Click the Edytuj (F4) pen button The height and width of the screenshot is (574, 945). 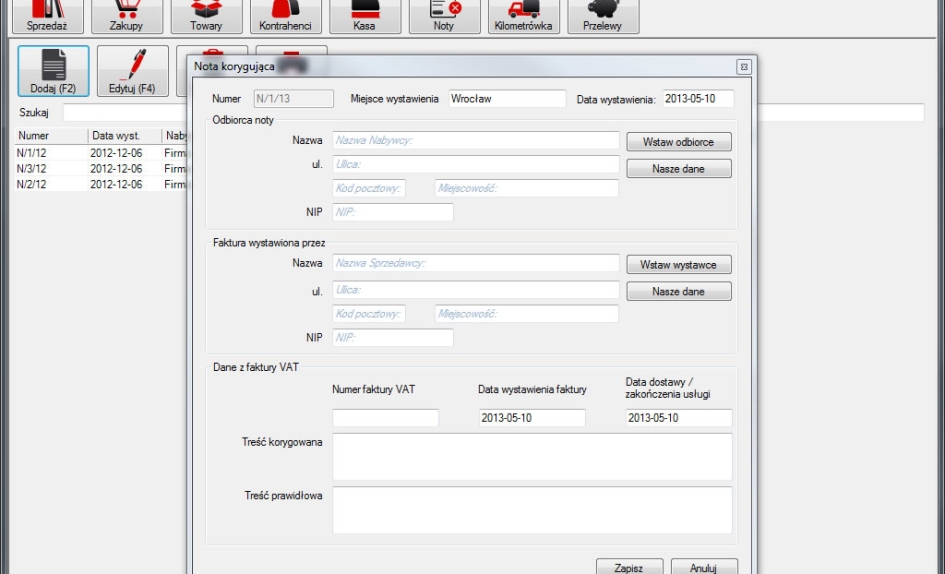[132, 72]
